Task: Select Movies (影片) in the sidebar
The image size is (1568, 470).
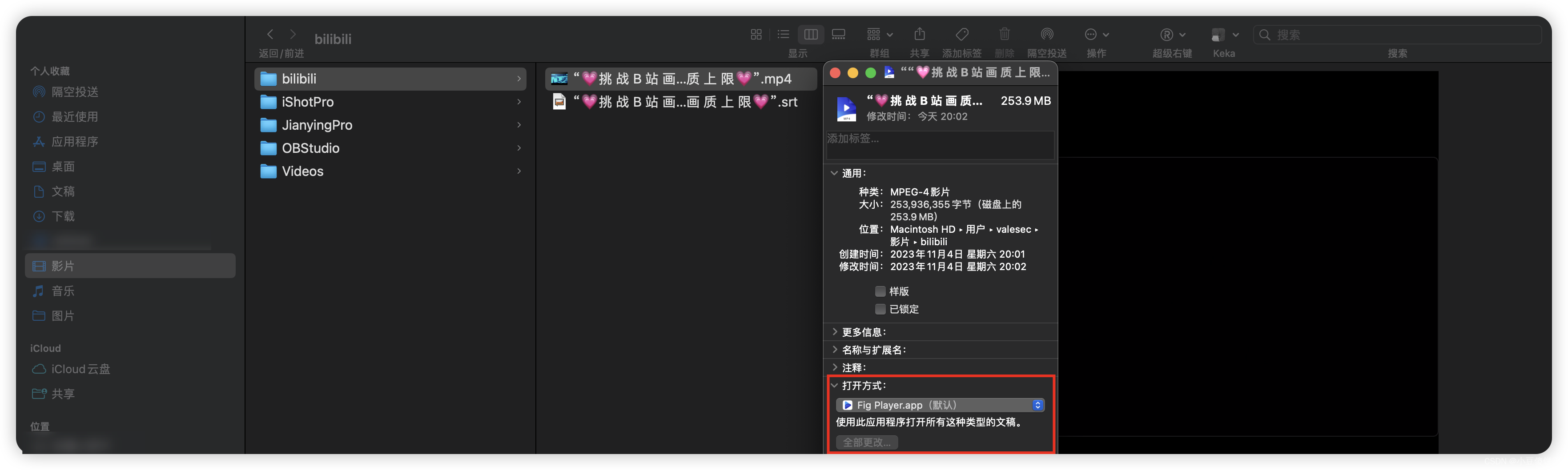Action: point(130,266)
